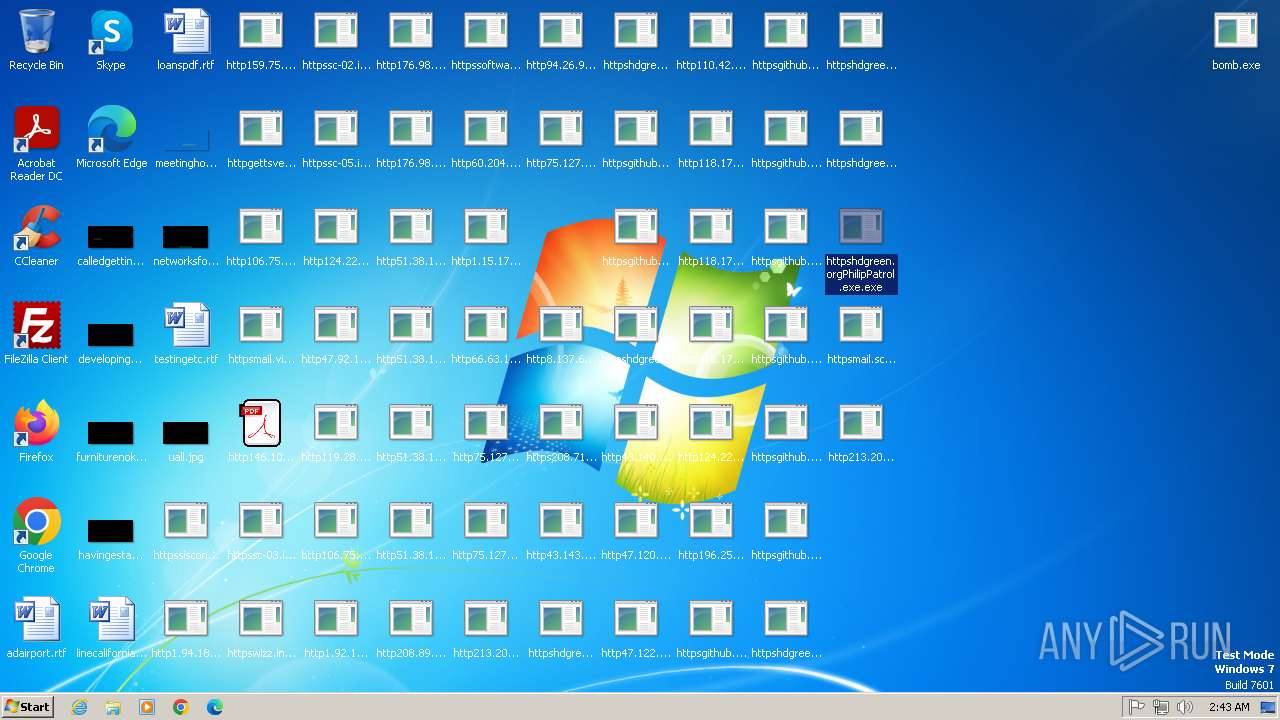Open the Recycle Bin desktop icon
The height and width of the screenshot is (720, 1280).
[36, 40]
